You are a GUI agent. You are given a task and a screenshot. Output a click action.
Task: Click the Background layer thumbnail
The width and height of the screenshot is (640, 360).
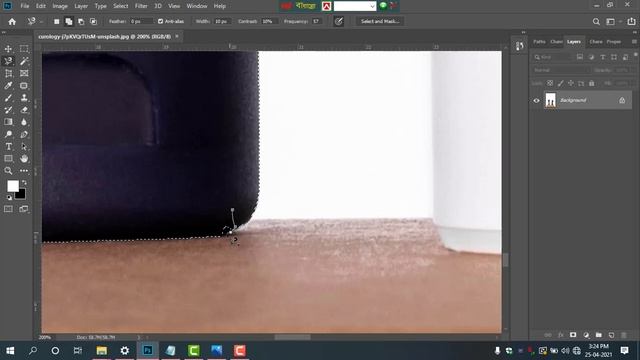551,100
